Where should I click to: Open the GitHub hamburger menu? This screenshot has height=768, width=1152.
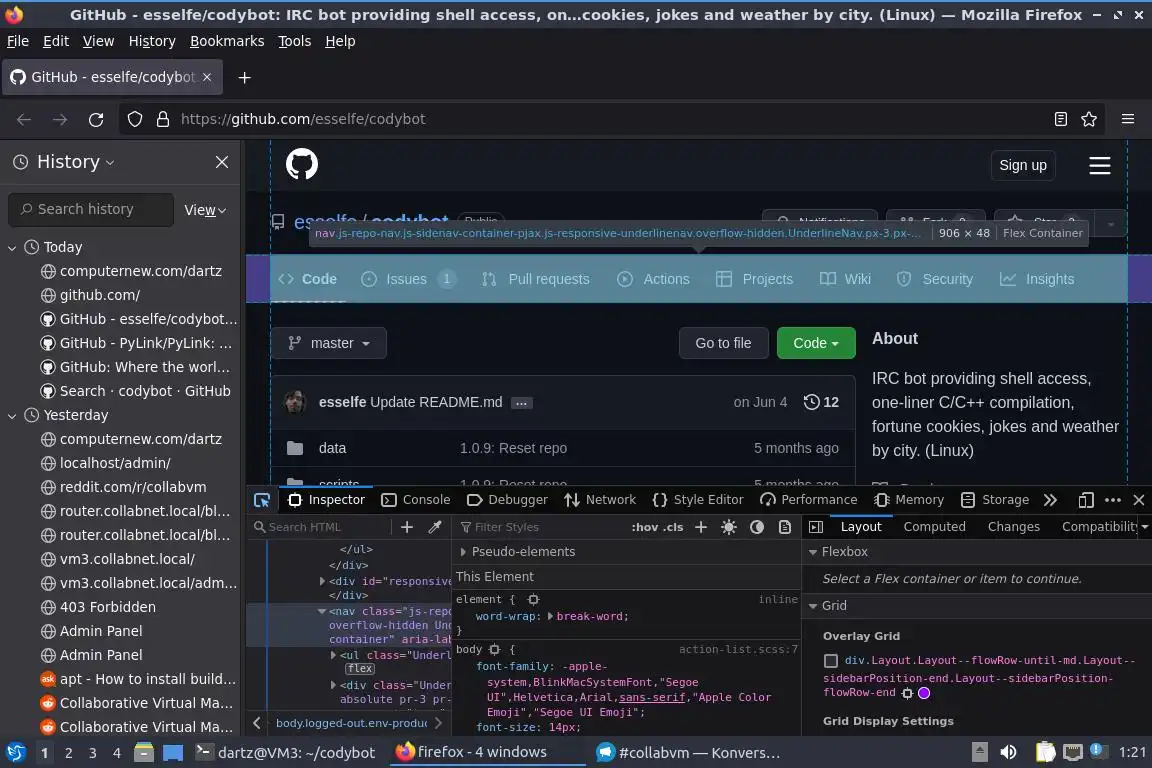[1099, 165]
